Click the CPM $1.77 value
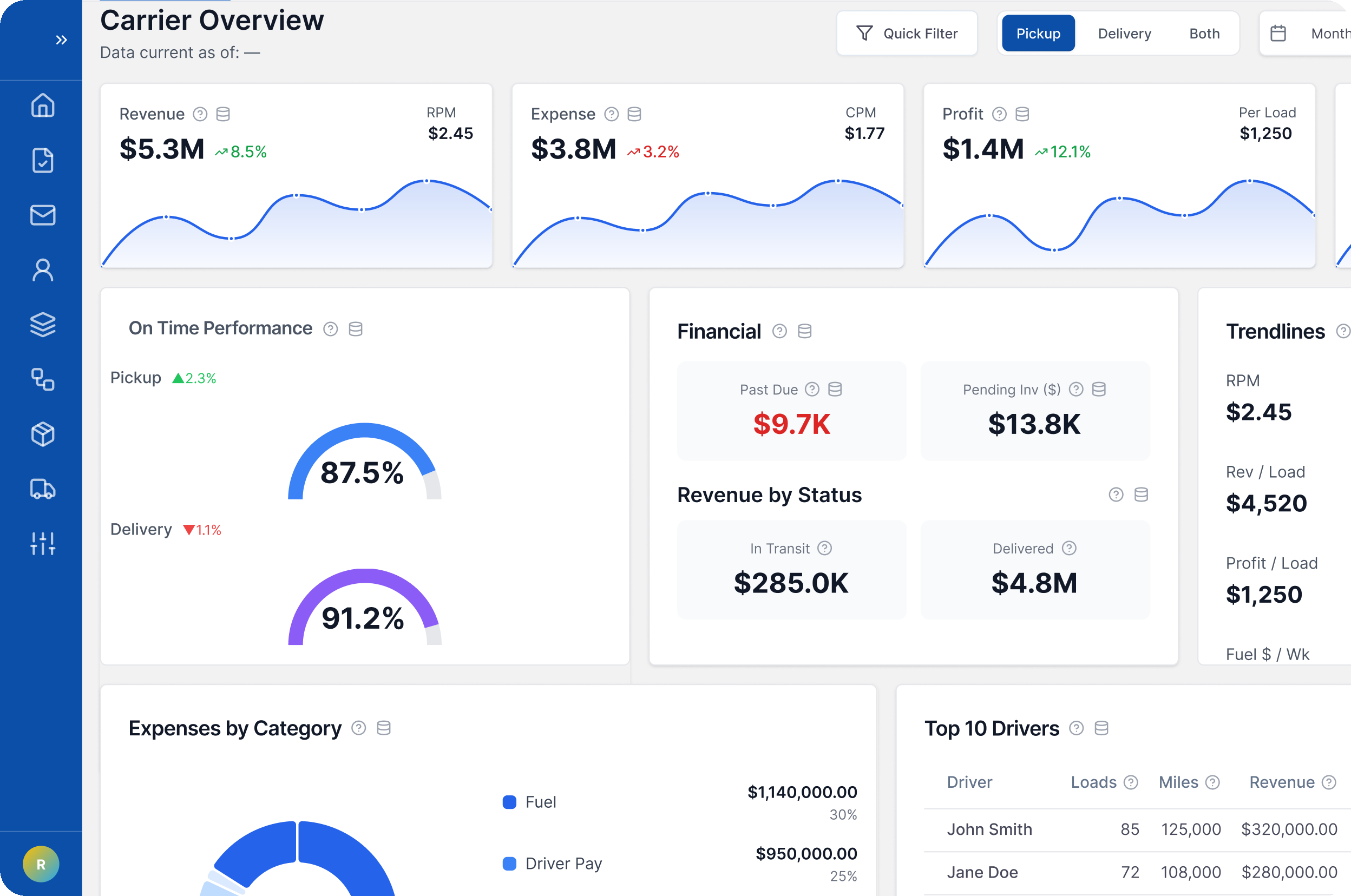 [864, 134]
